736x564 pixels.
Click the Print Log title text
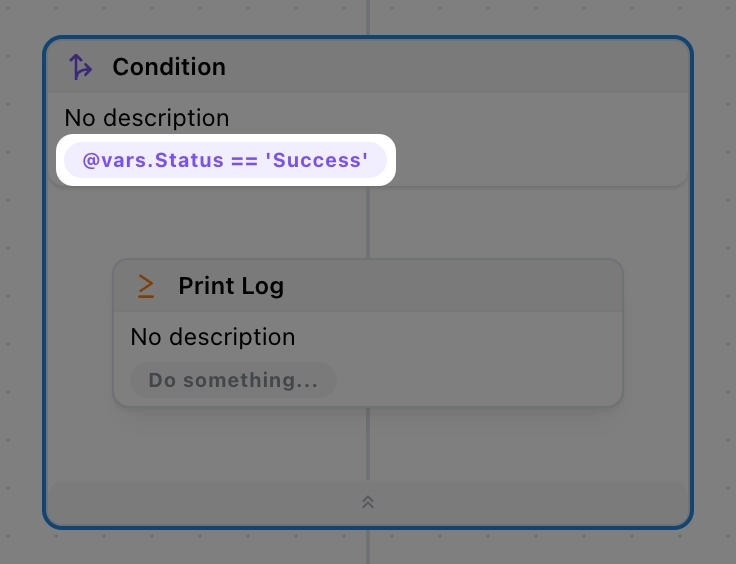(231, 286)
